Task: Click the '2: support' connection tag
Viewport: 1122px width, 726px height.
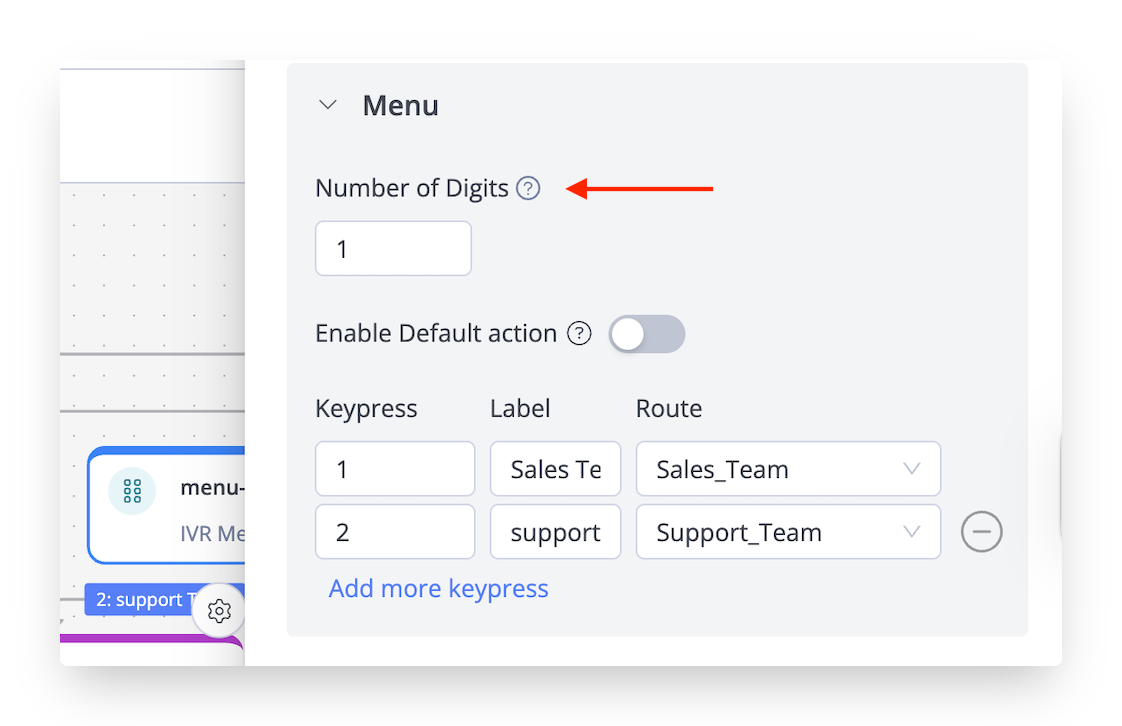Action: pyautogui.click(x=140, y=600)
